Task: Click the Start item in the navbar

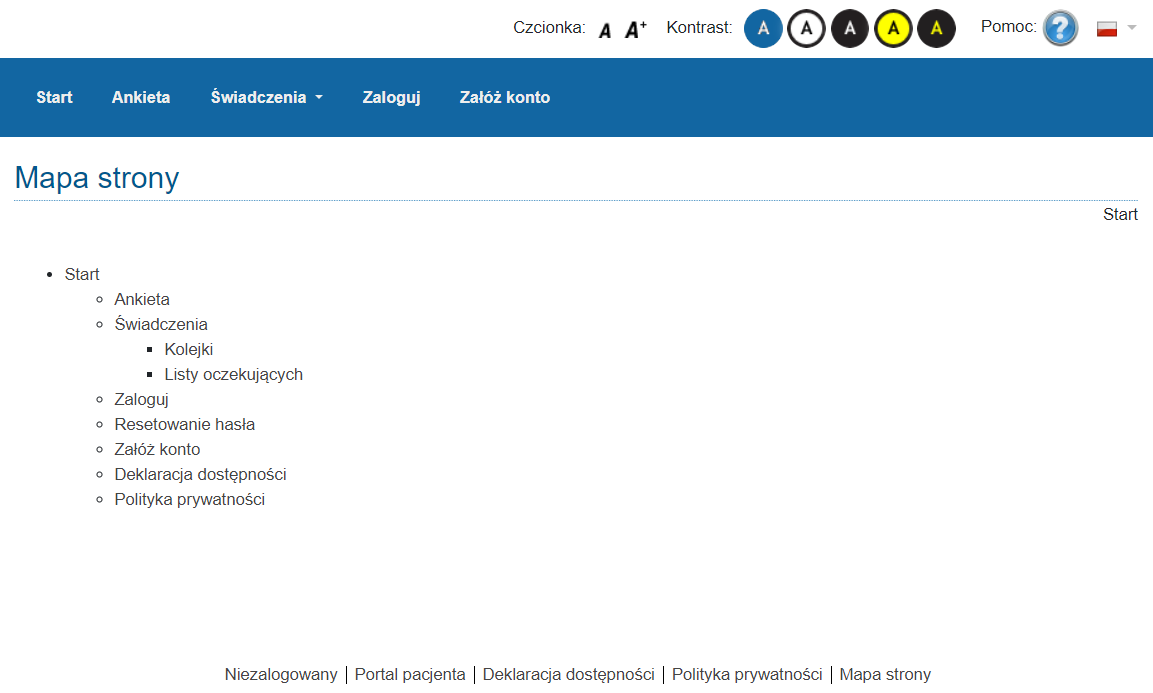Action: point(54,98)
